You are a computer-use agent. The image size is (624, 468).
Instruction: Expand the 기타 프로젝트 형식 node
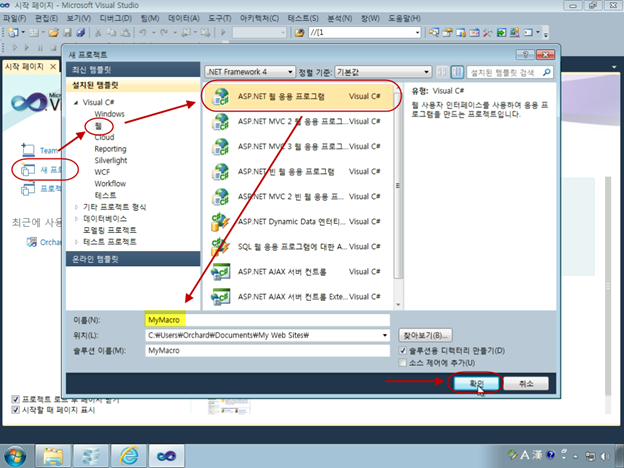[x=76, y=207]
